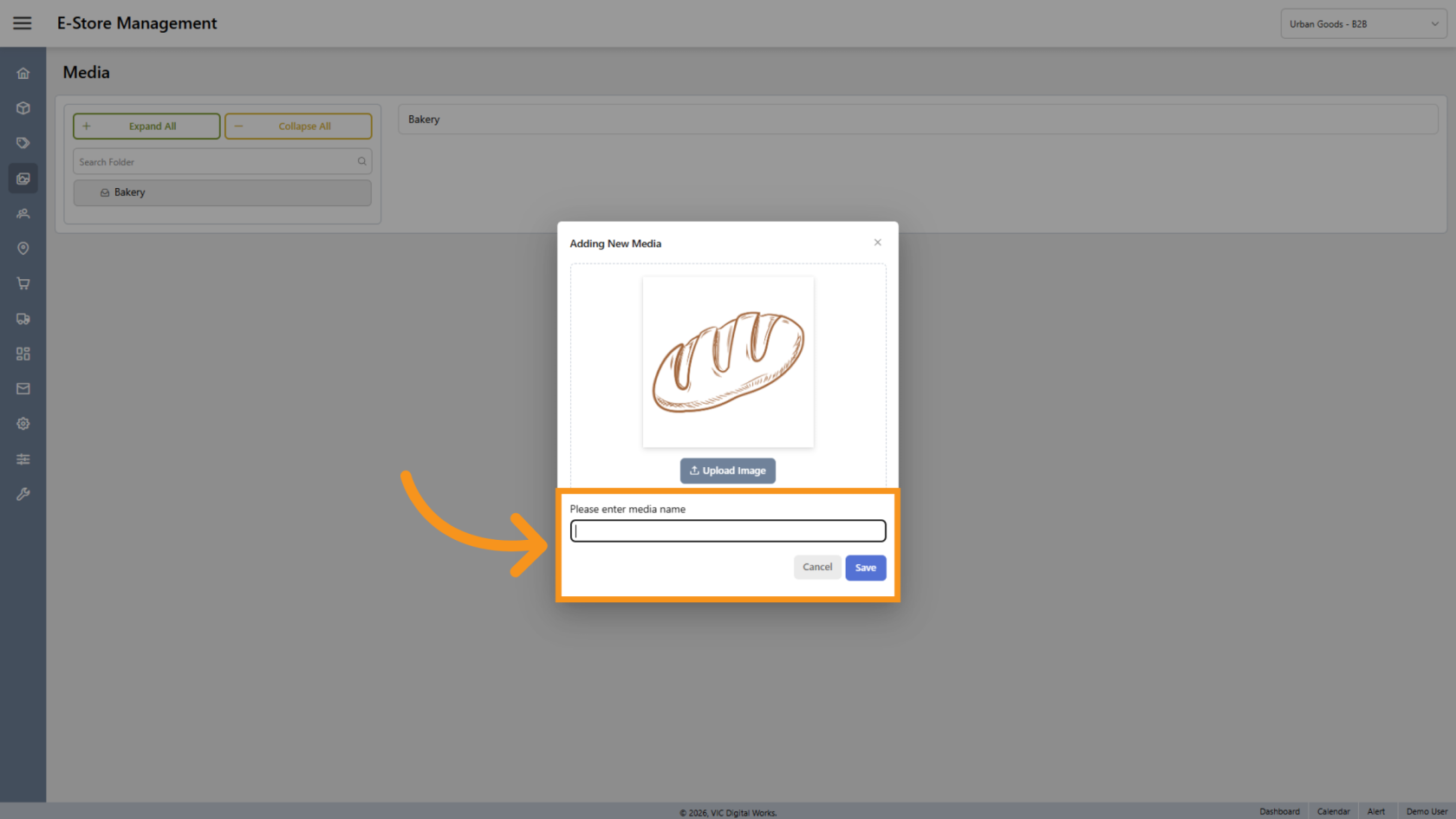Open Alert link in footer

1376,811
